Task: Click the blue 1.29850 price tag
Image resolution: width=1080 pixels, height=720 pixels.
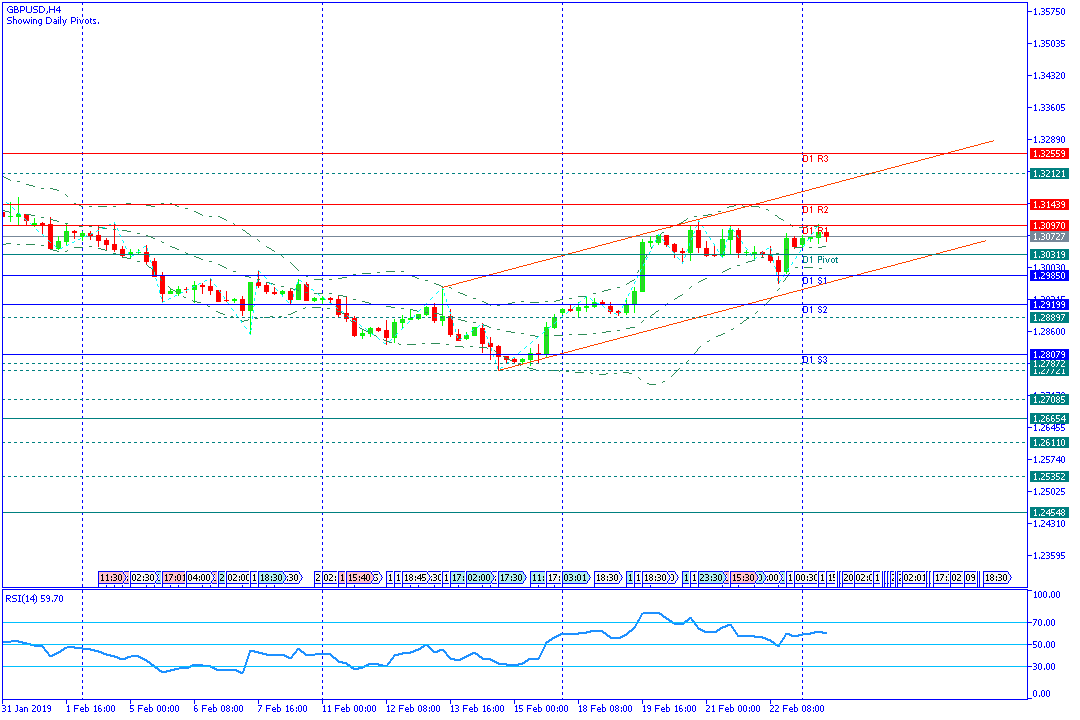Action: (x=1049, y=276)
